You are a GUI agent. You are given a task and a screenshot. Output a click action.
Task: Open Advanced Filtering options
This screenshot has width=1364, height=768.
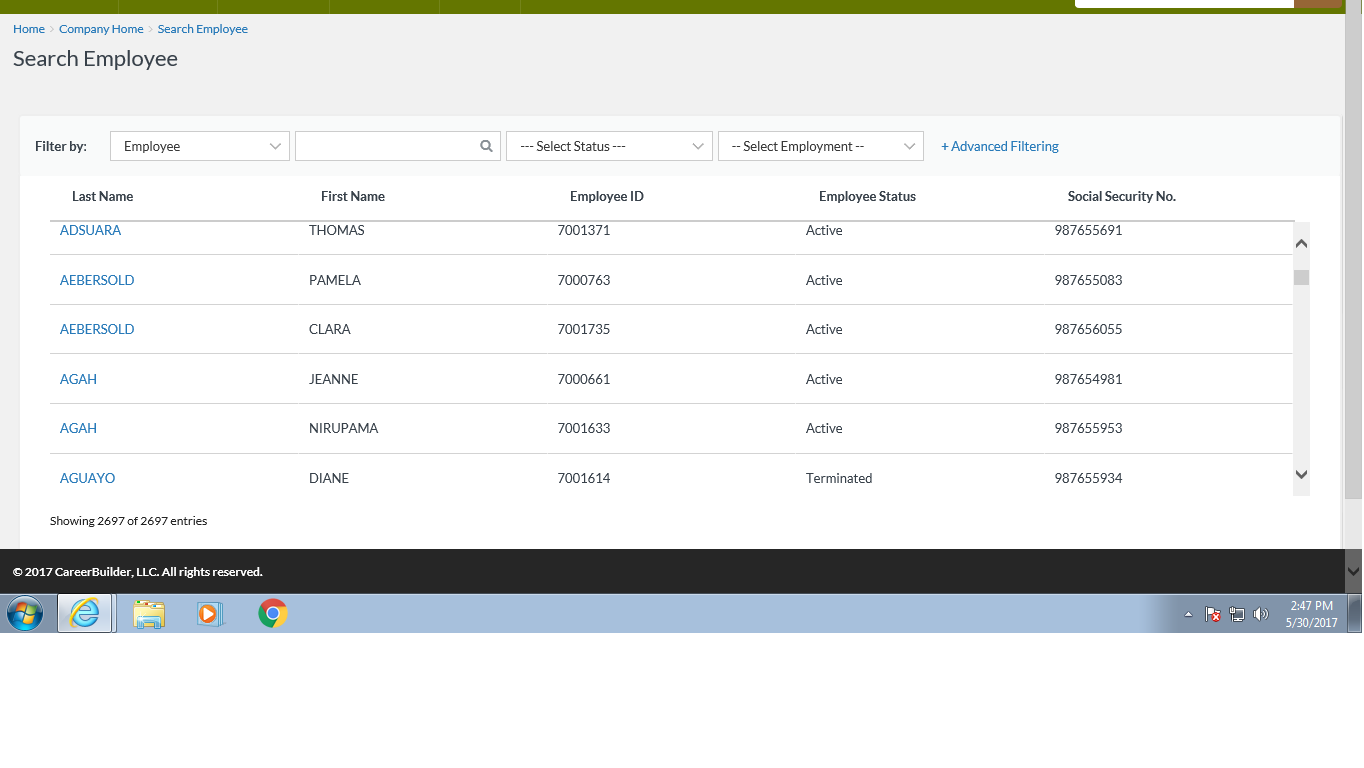pyautogui.click(x=999, y=146)
